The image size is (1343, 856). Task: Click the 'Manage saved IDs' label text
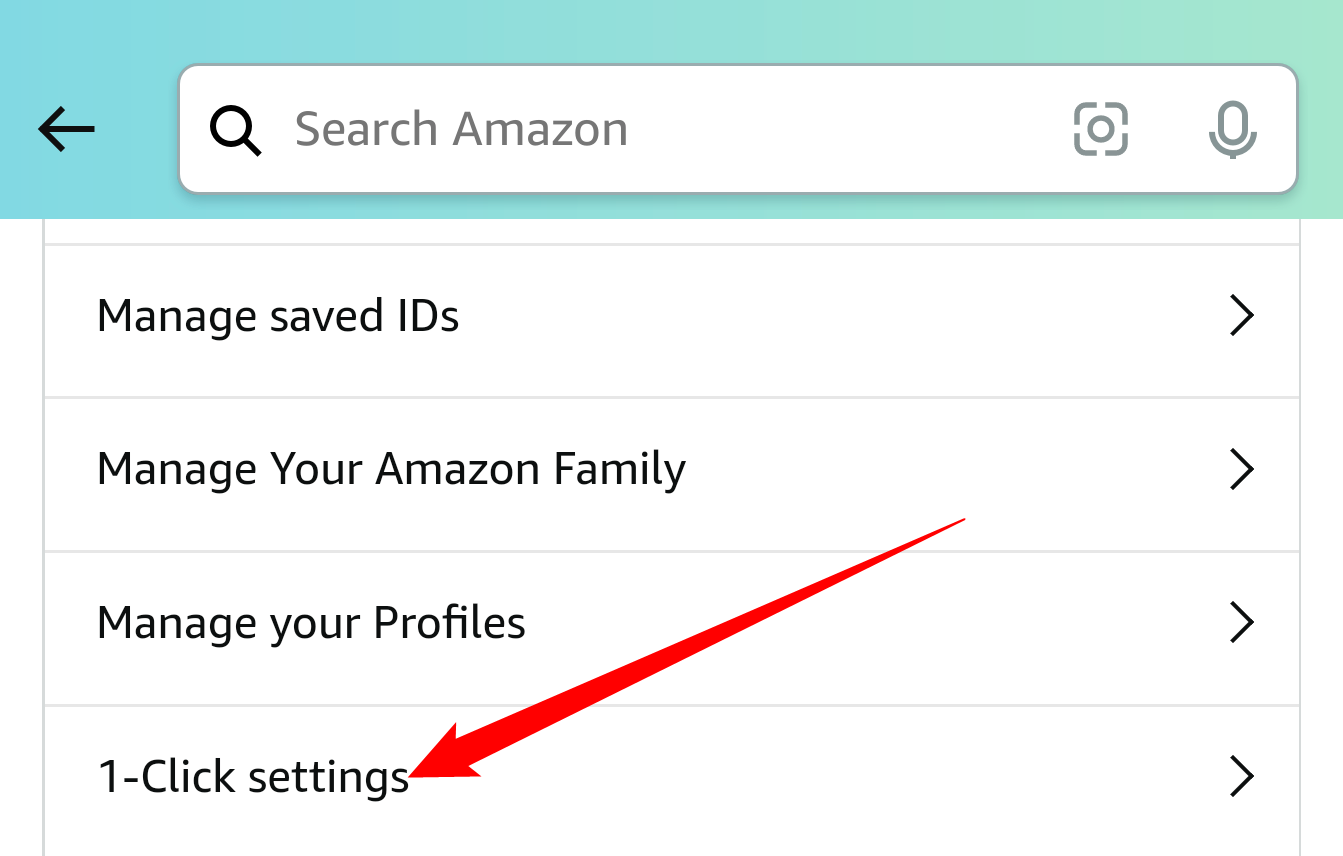278,316
